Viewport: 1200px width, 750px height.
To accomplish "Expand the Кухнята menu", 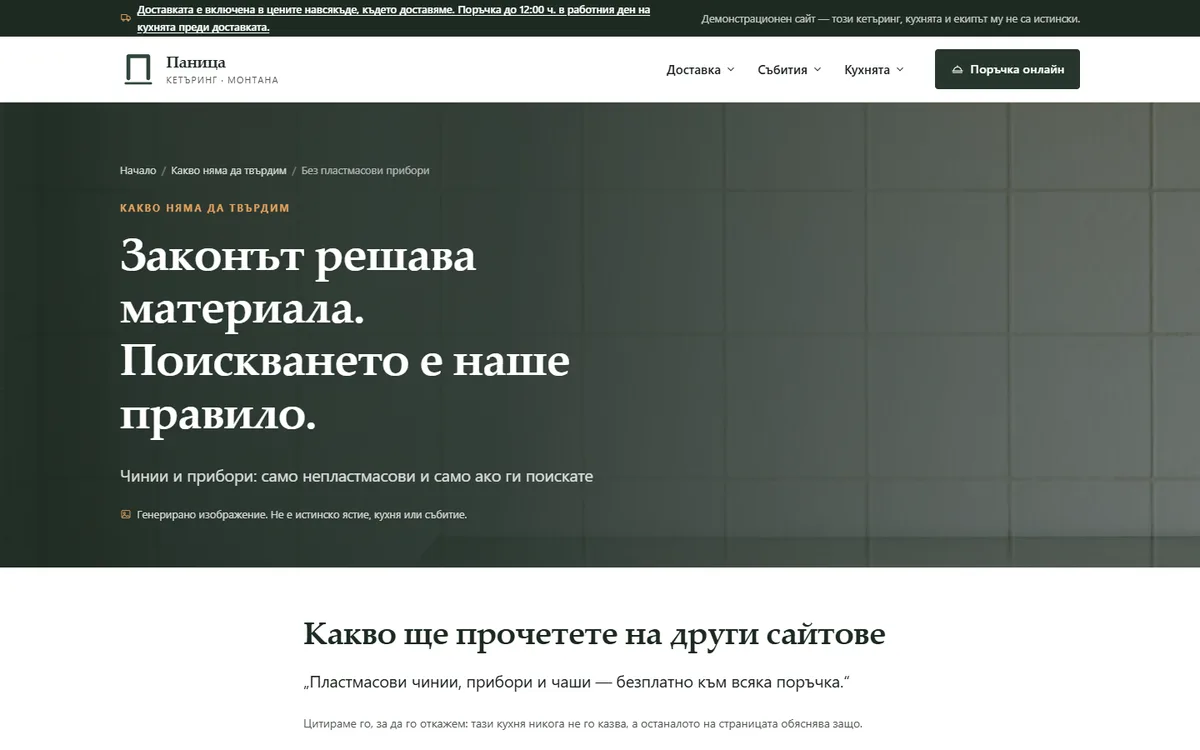I will coord(873,70).
